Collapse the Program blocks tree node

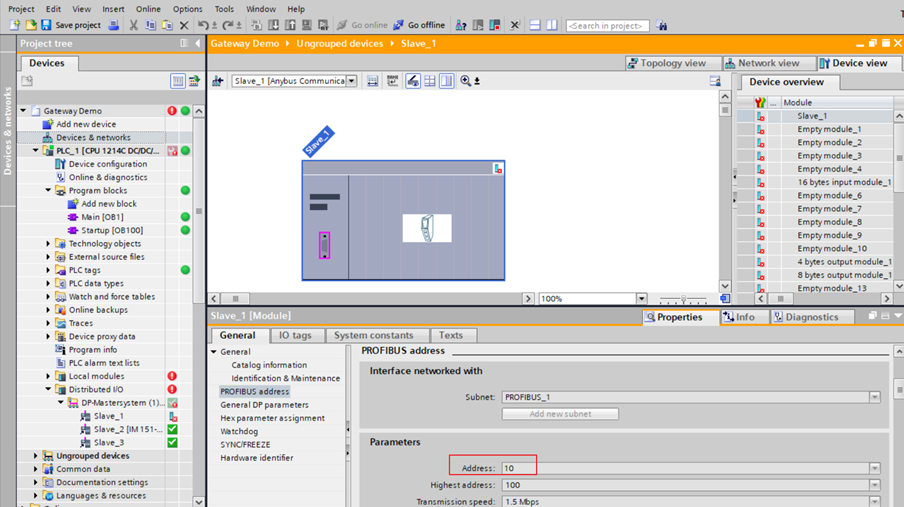pos(48,190)
